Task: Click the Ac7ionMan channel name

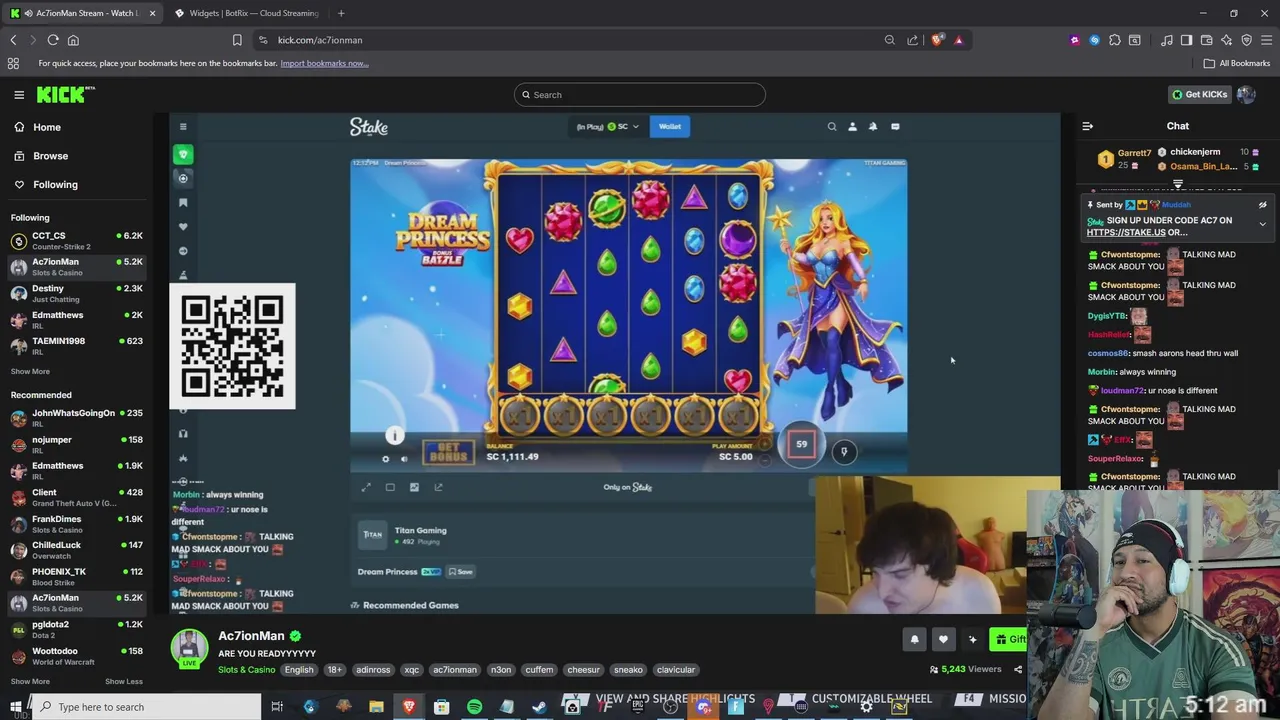Action: click(x=251, y=636)
